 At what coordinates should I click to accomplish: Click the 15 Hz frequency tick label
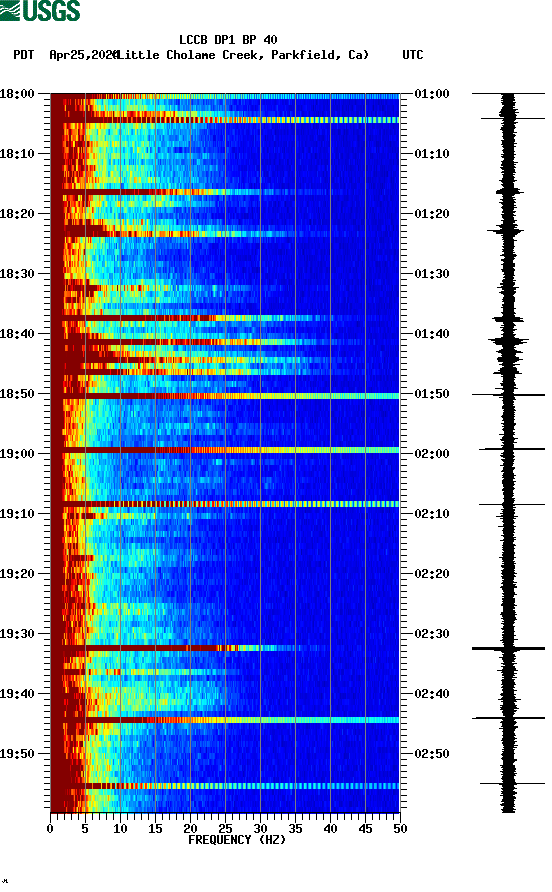point(155,829)
